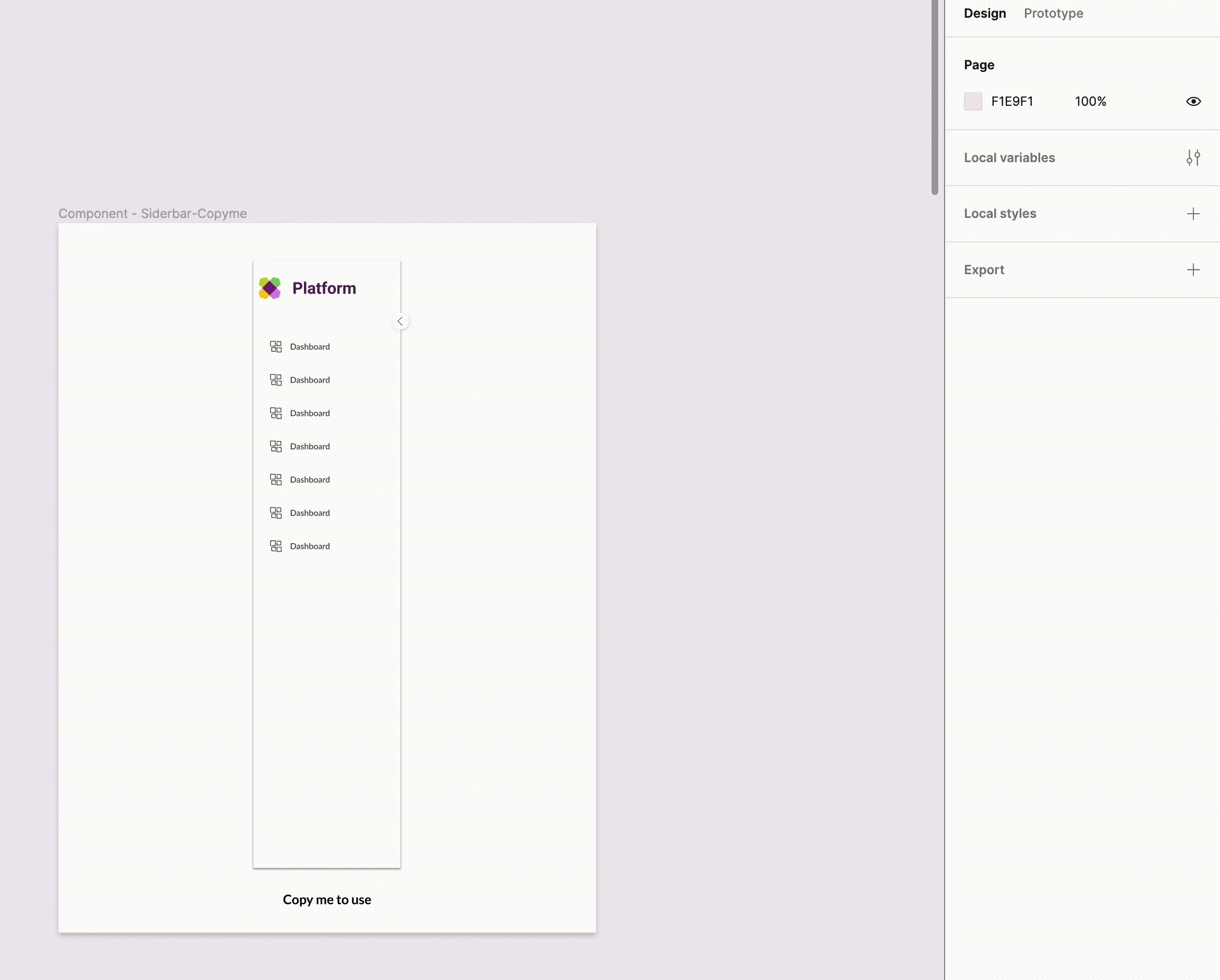1220x980 pixels.
Task: Click the second Dashboard menu label
Action: 310,380
